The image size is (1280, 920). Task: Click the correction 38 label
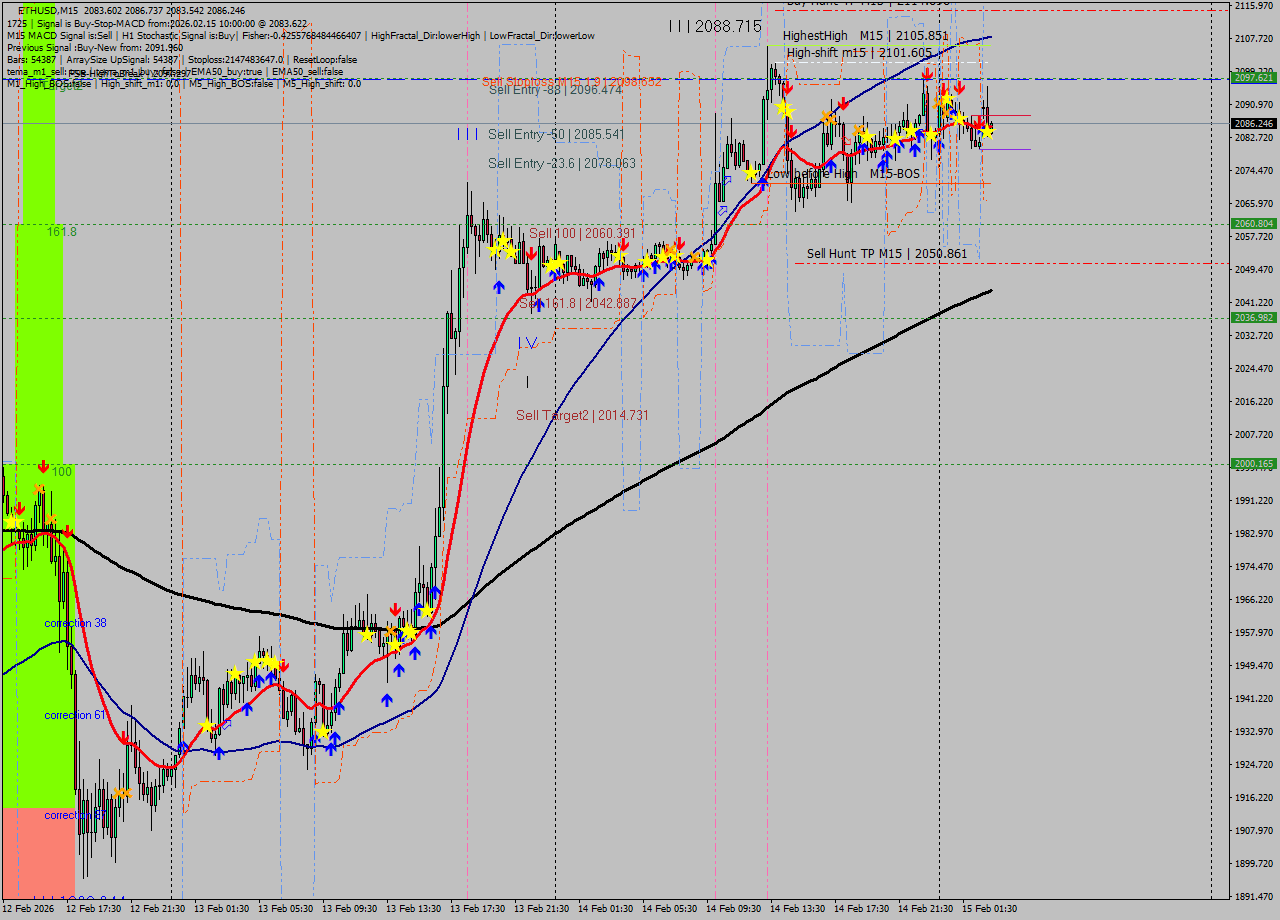(x=75, y=623)
